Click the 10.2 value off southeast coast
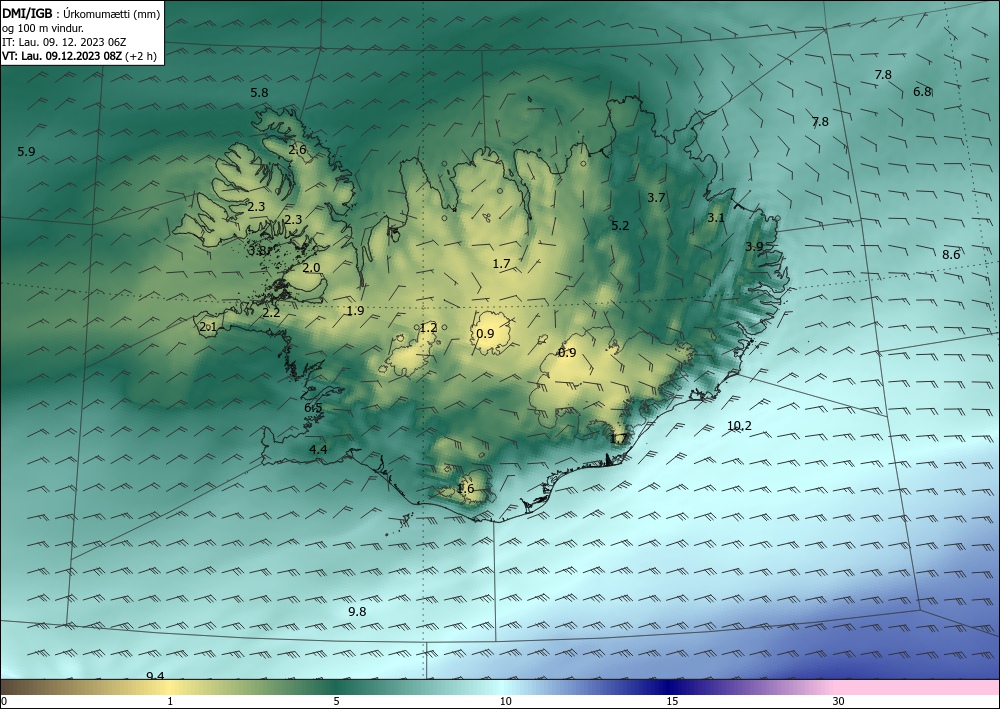The width and height of the screenshot is (1000, 709). [x=739, y=426]
